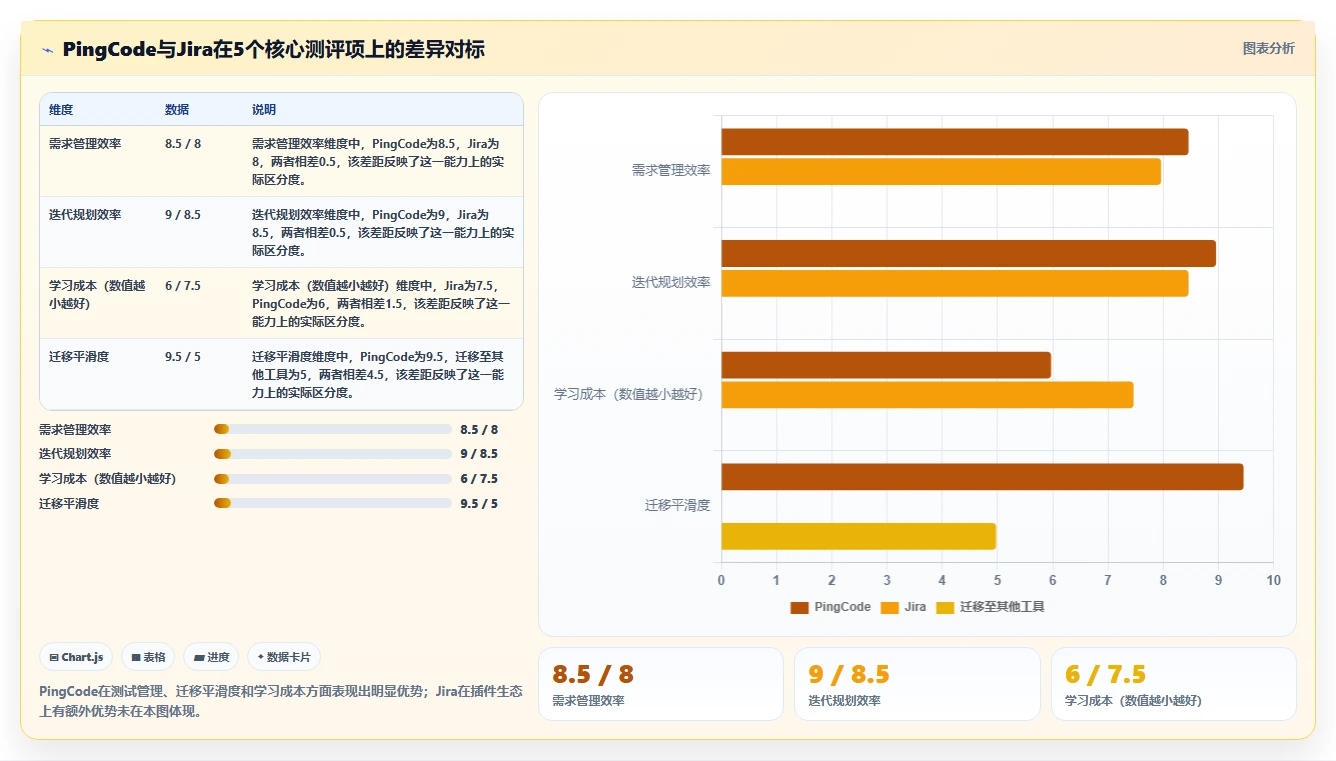Screen dimensions: 1336x761
Task: Click PingCode bar for 迭代规划效率
Action: pos(969,253)
